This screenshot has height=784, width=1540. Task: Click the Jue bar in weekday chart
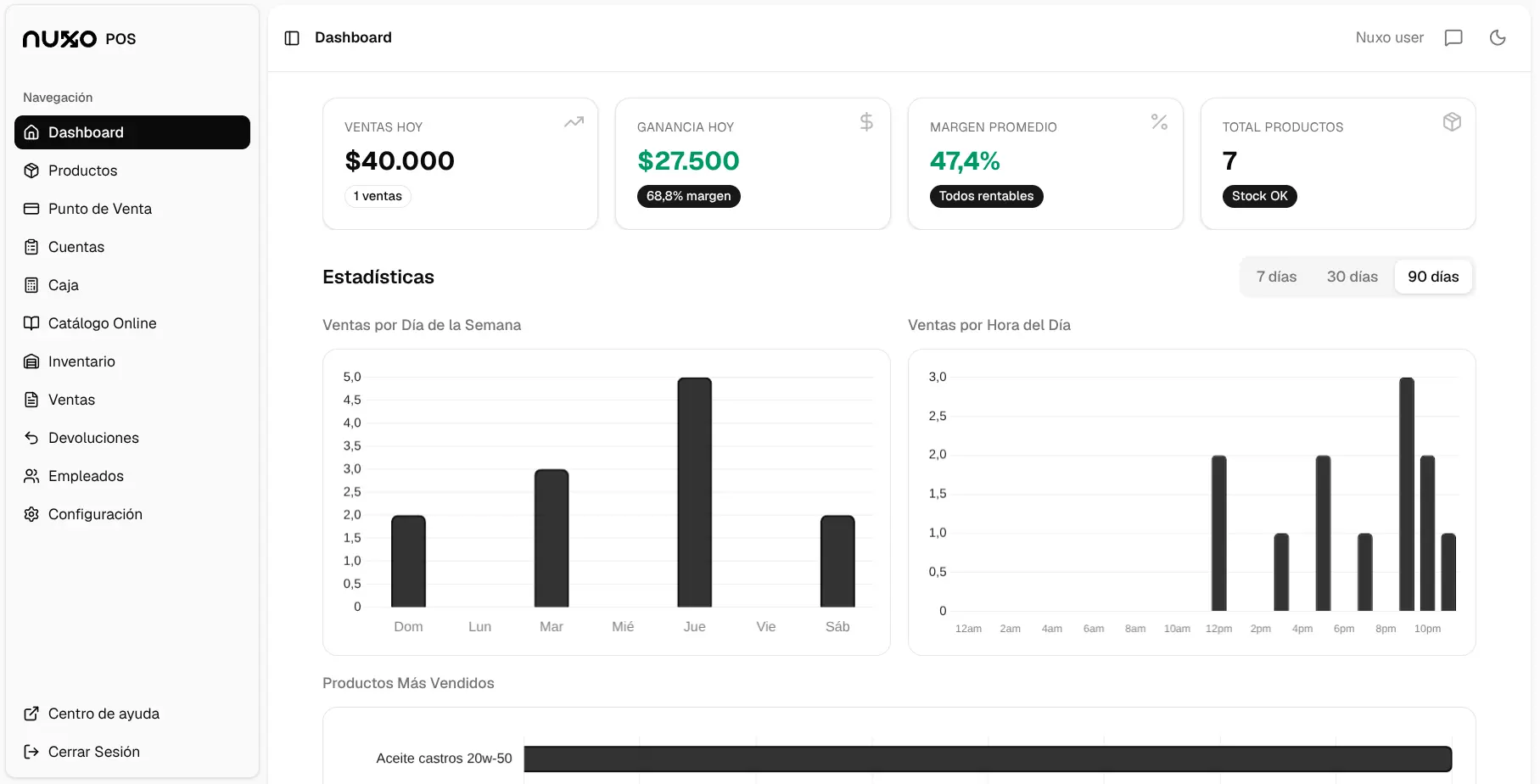[x=694, y=492]
